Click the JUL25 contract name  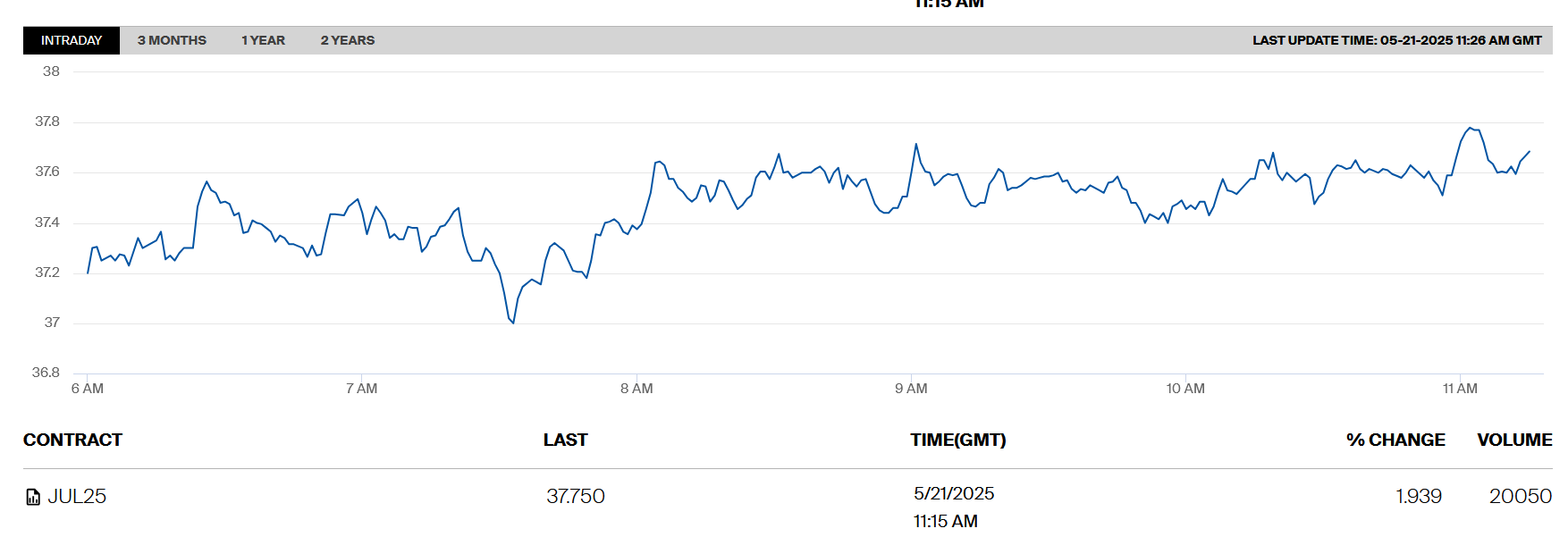click(x=77, y=496)
